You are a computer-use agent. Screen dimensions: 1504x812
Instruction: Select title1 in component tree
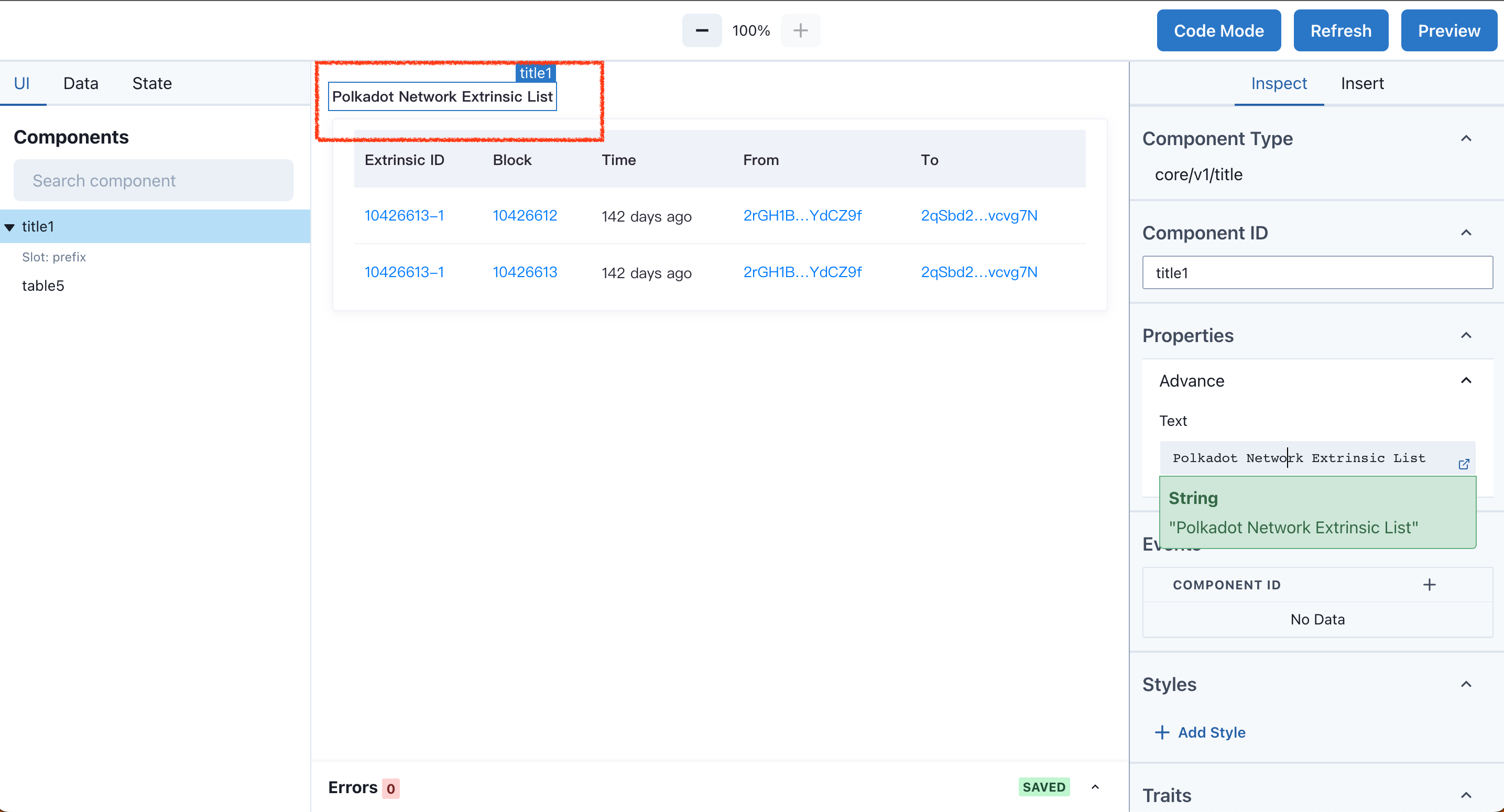pos(155,226)
